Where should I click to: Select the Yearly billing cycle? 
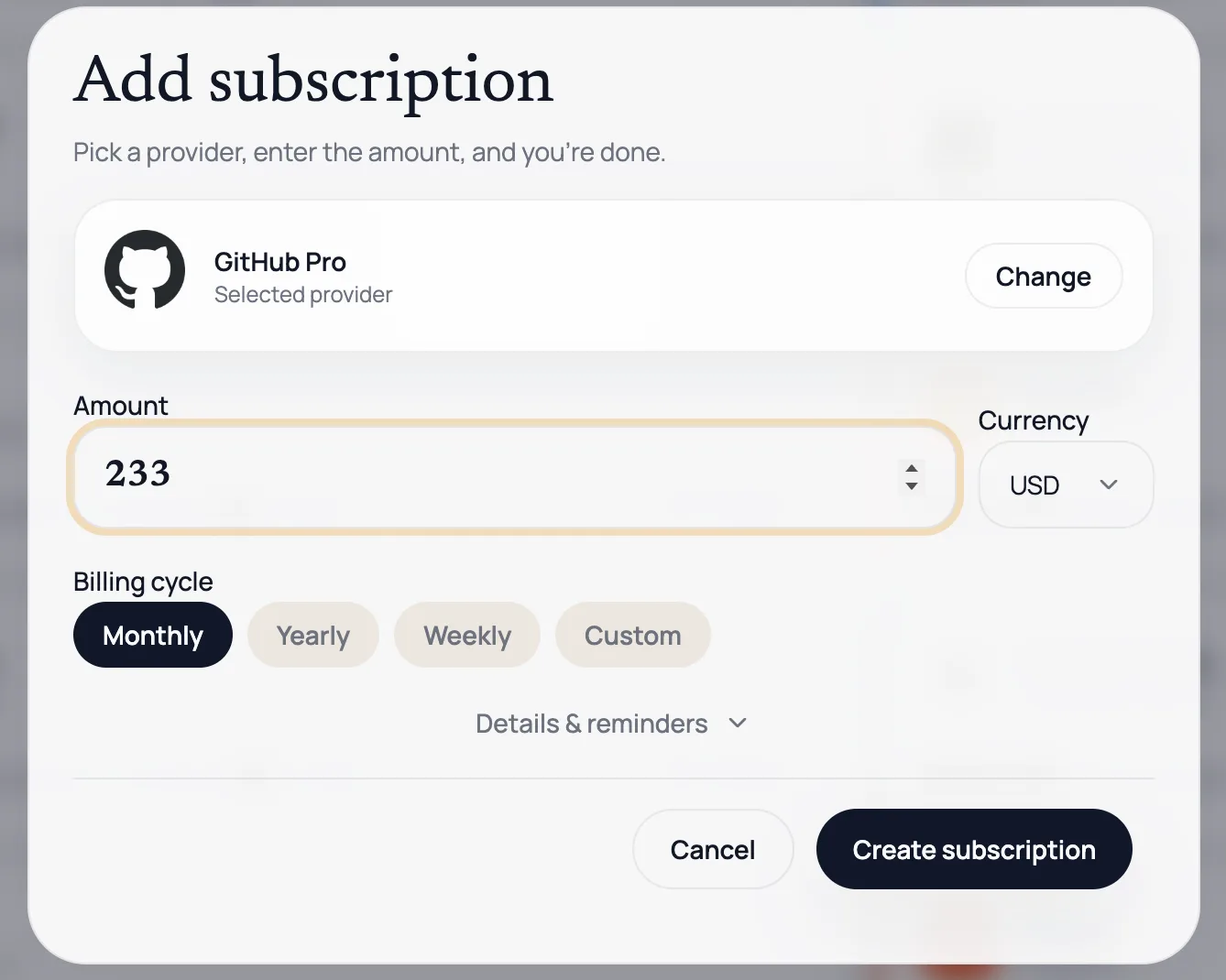point(312,635)
